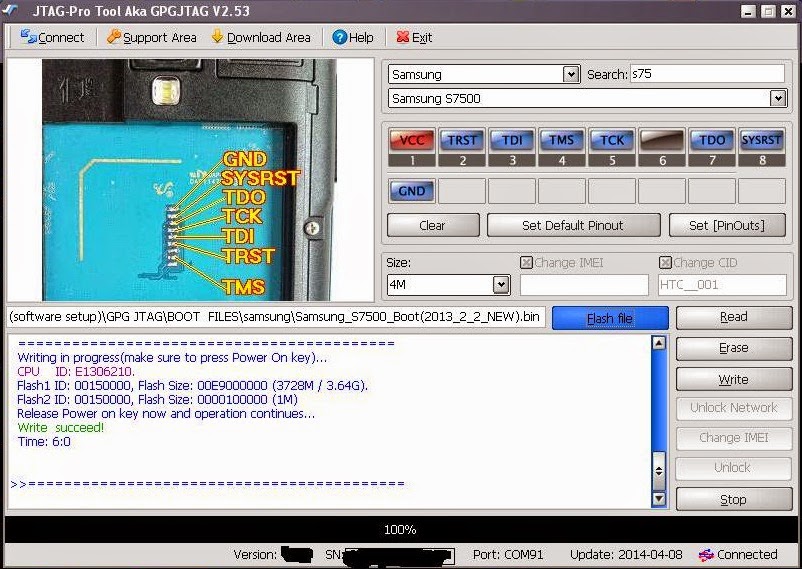Click log scrollbar up arrow
The width and height of the screenshot is (802, 569).
(659, 343)
